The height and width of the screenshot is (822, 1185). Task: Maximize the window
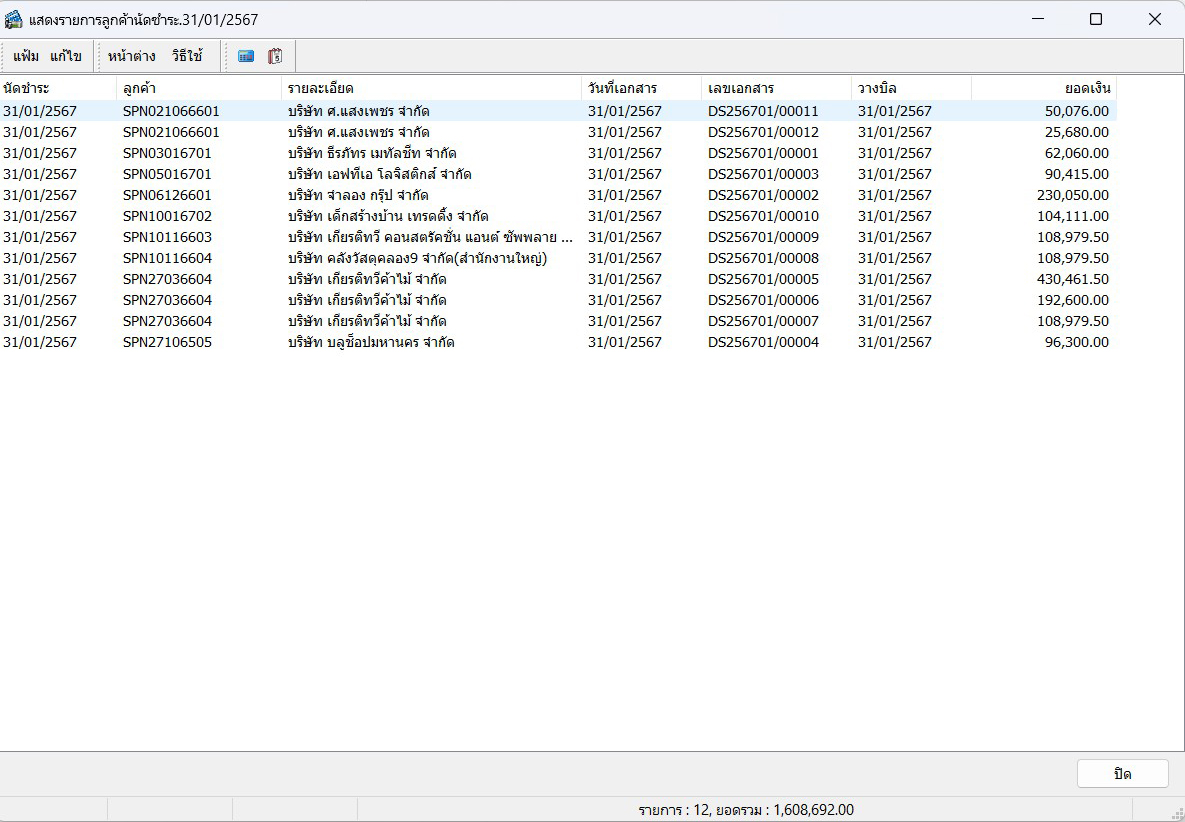[1096, 19]
